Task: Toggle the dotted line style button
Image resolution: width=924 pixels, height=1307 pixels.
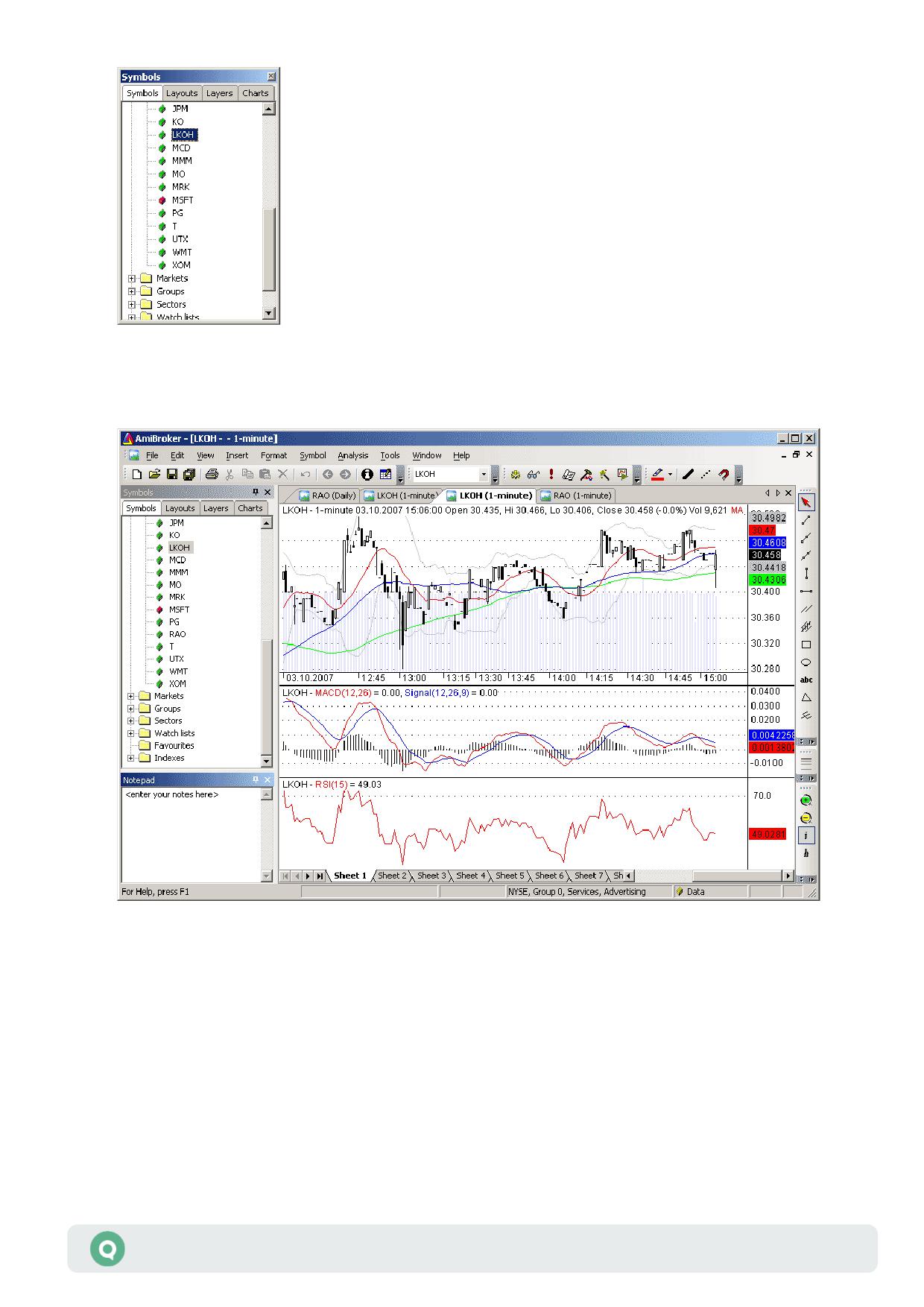Action: click(706, 474)
